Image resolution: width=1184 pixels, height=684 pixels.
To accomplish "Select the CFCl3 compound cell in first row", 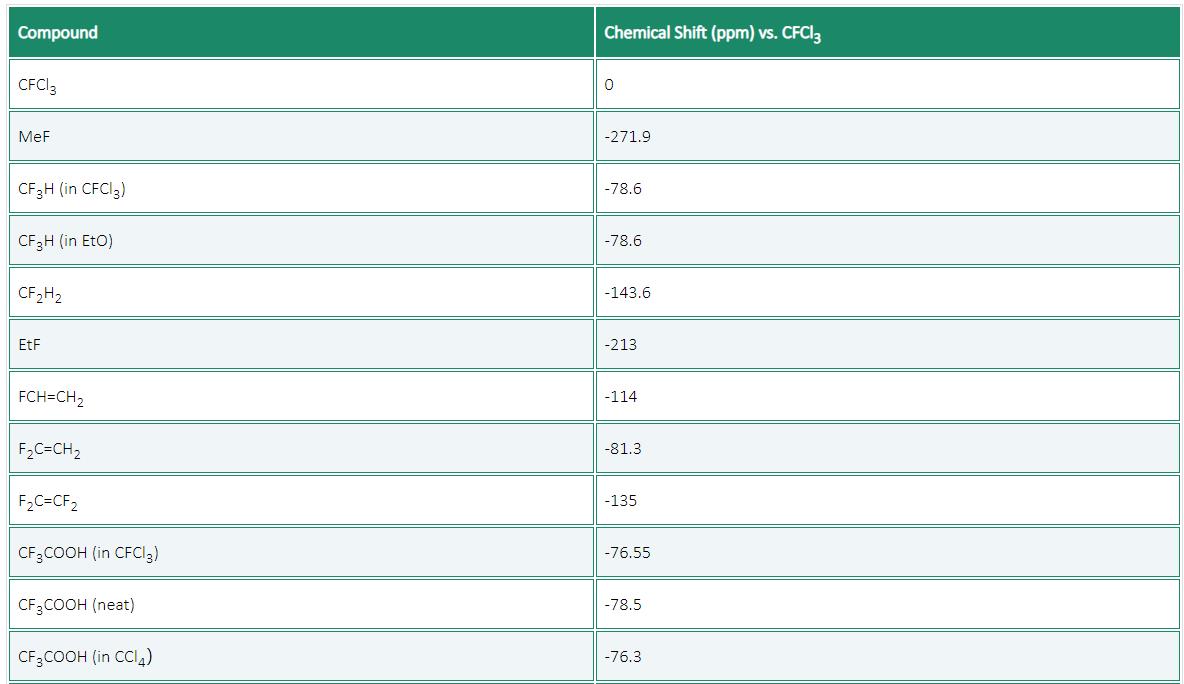I will click(301, 85).
